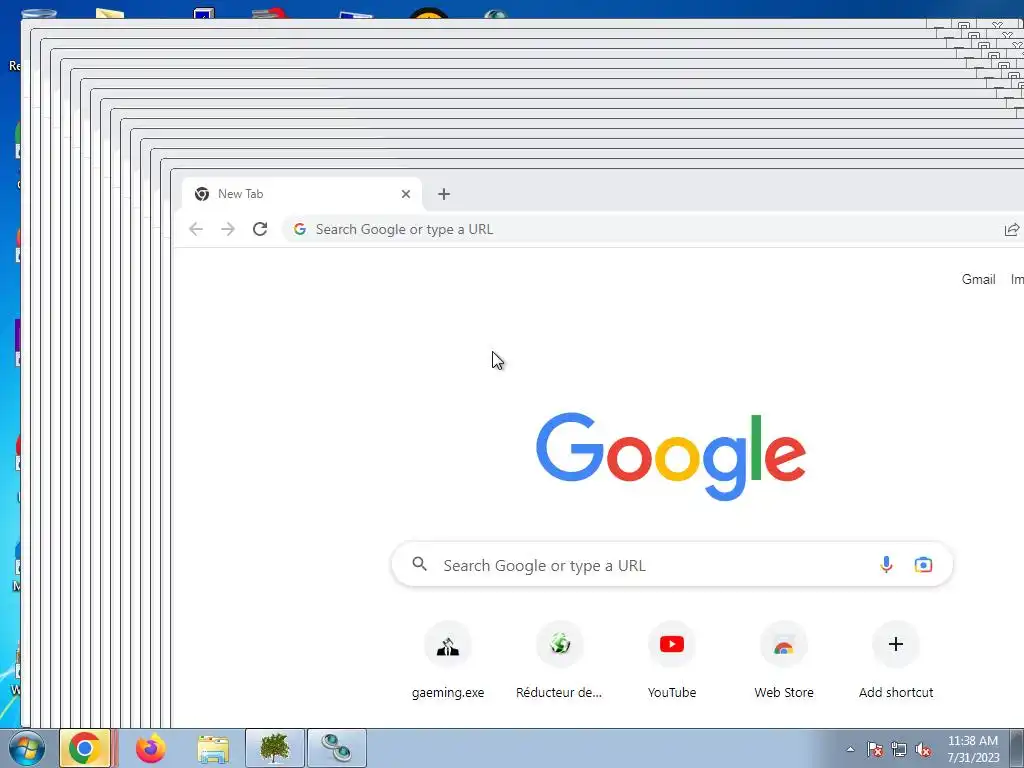Share this page icon in address bar
The image size is (1024, 768).
(x=1012, y=229)
